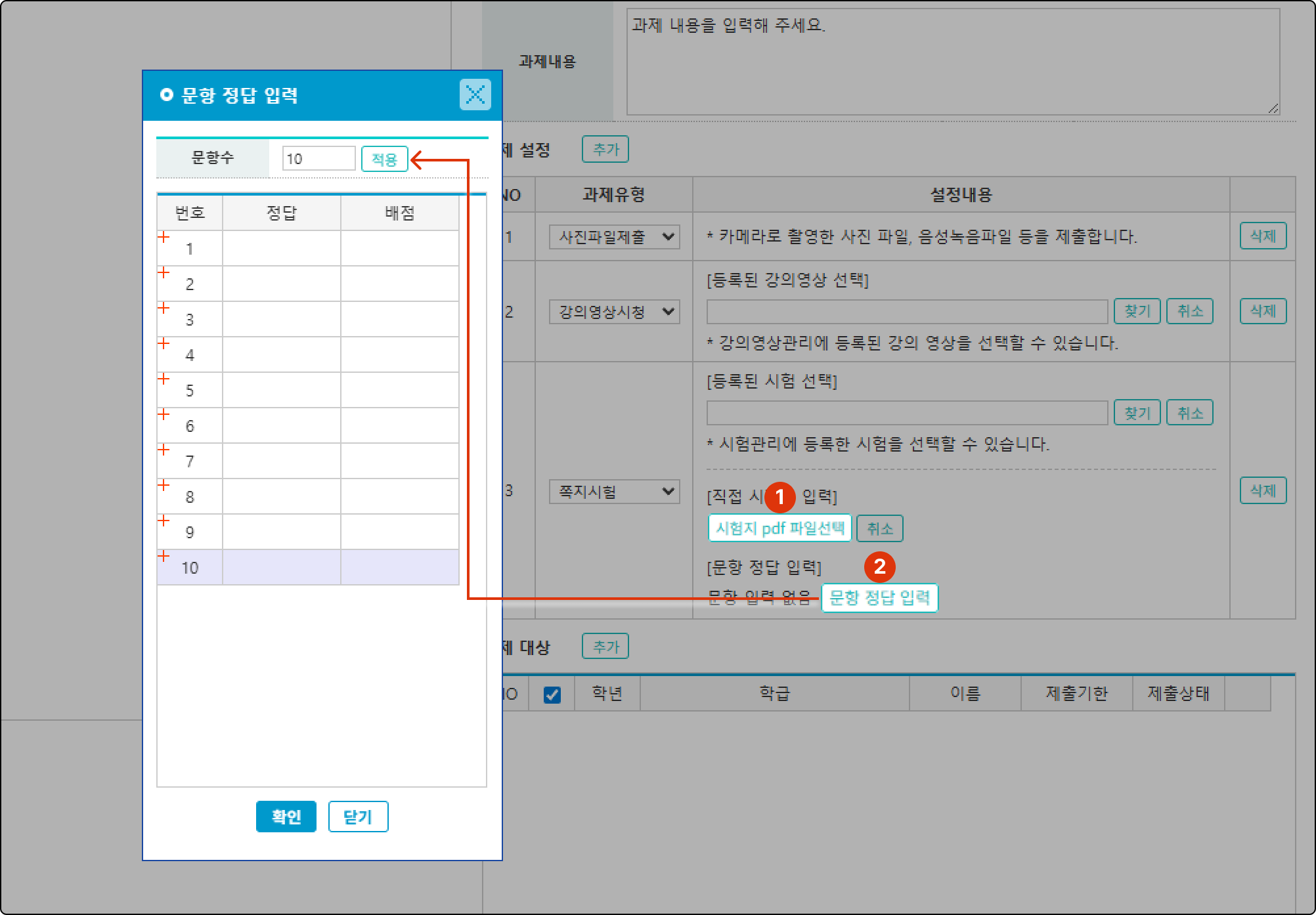The width and height of the screenshot is (1316, 915).
Task: Click 시험지 pdf 파일선택 button
Action: pyautogui.click(x=779, y=528)
